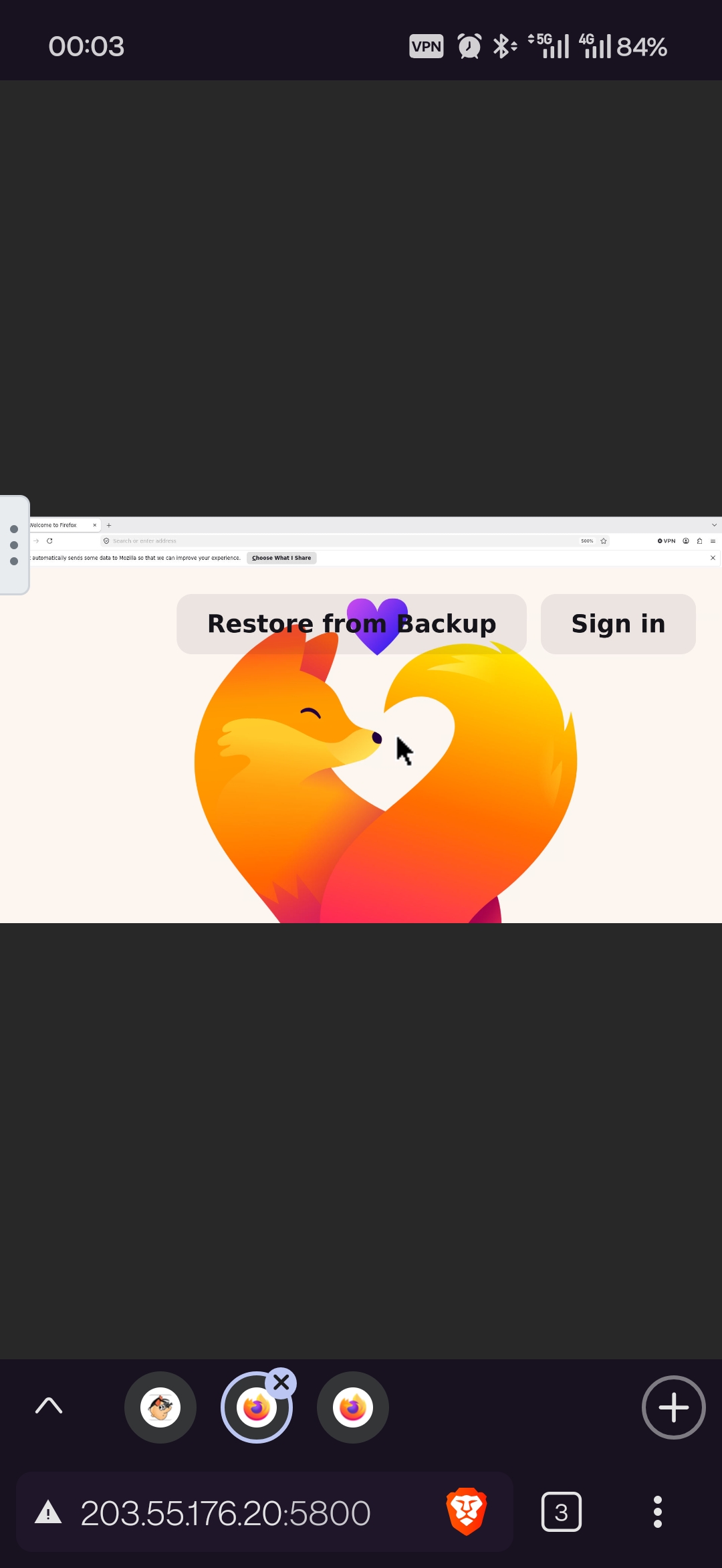Tap the VPN status bar indicator
The width and height of the screenshot is (722, 1568).
tap(427, 46)
